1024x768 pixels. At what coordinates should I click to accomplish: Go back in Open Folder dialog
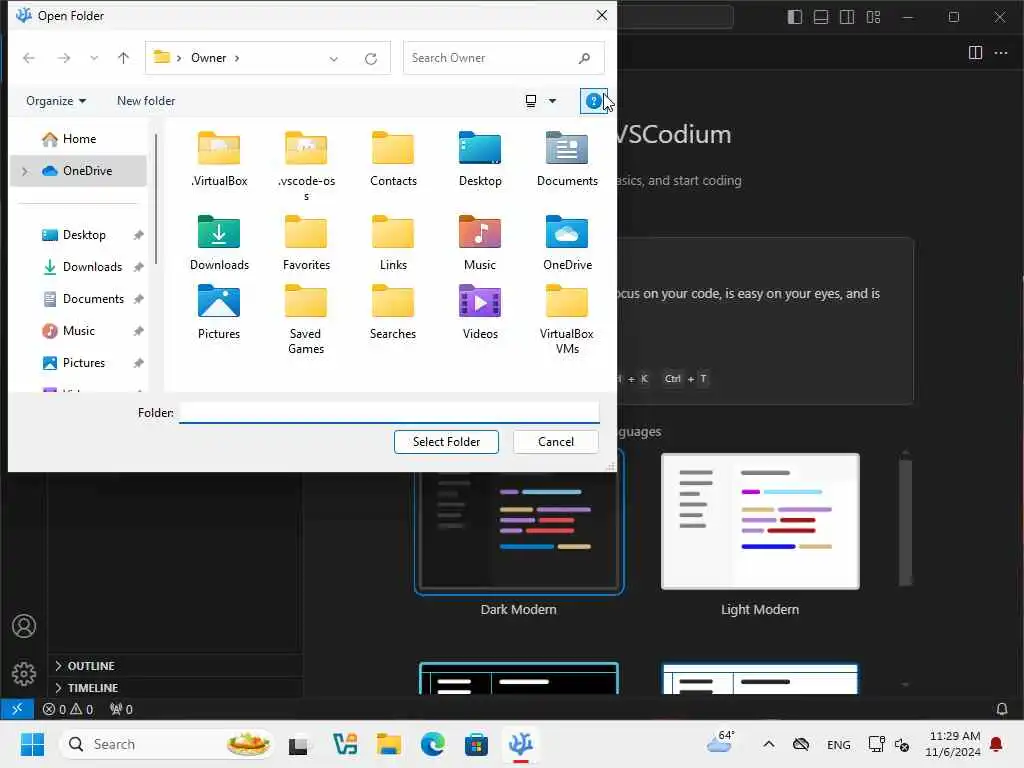29,58
